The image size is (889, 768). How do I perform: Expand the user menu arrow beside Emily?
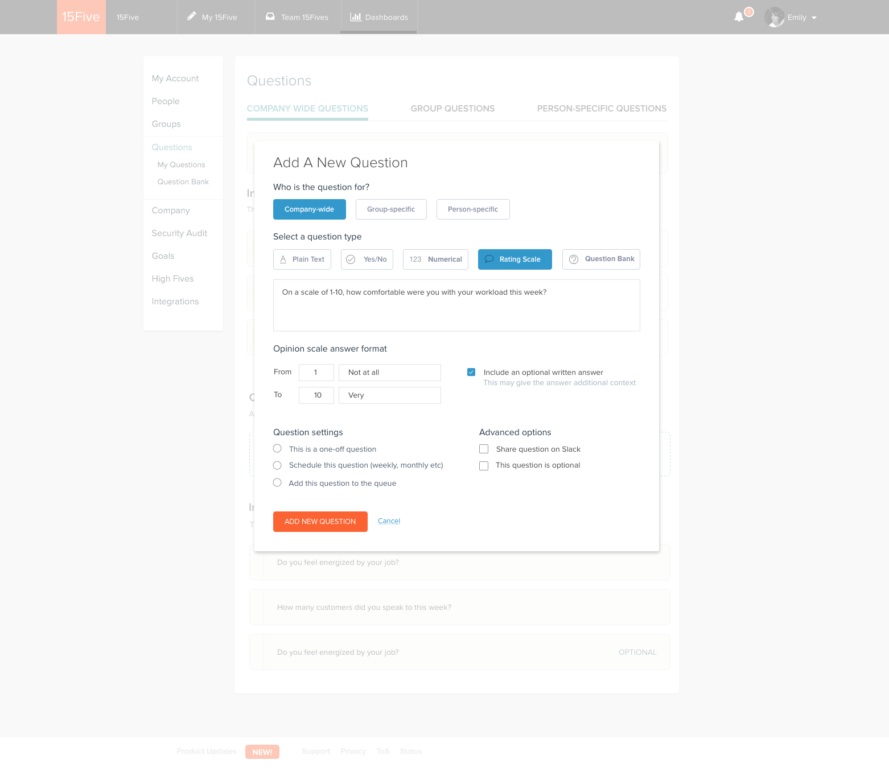tap(814, 18)
